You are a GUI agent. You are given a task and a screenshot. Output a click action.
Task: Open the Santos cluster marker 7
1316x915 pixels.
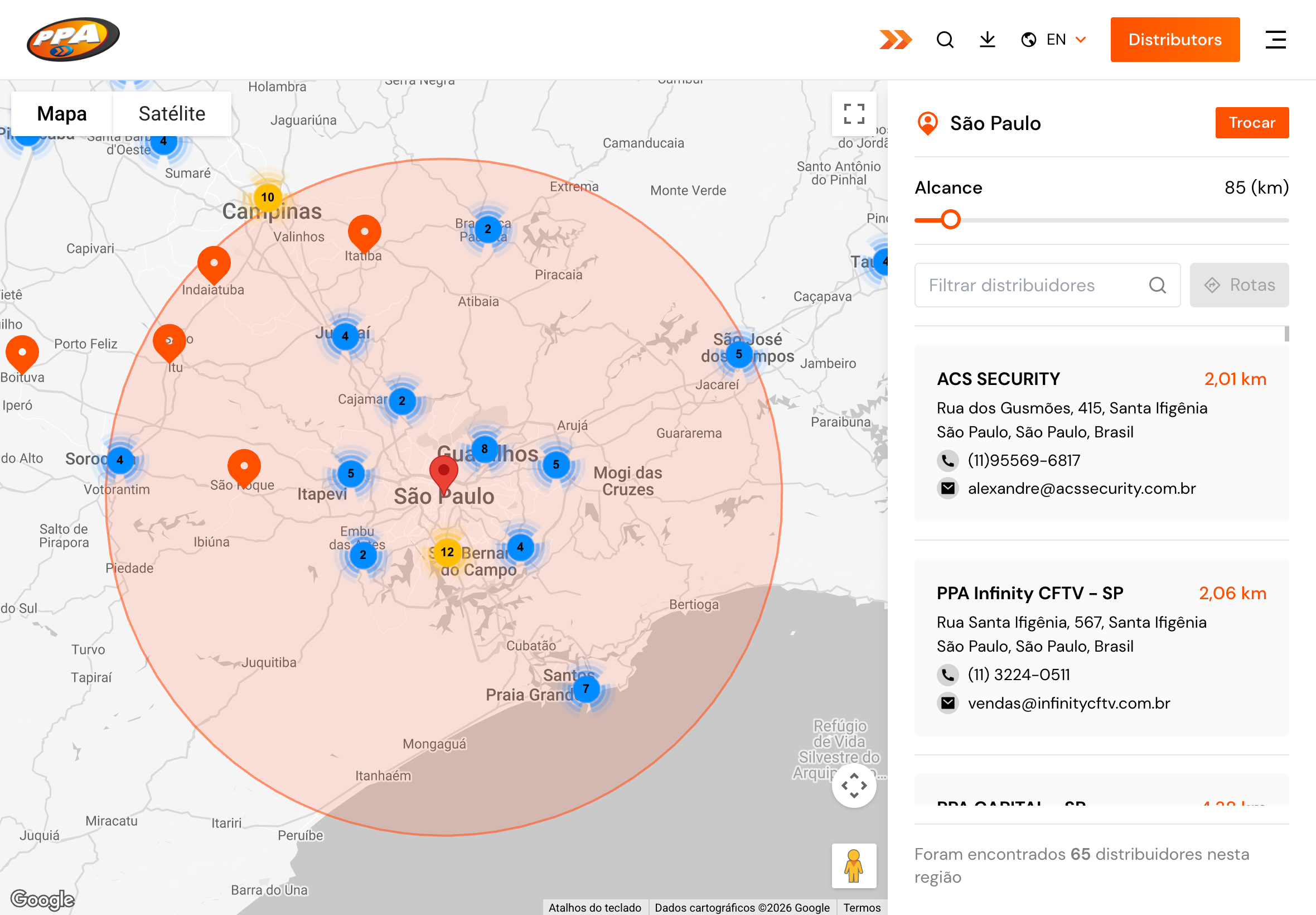click(586, 688)
